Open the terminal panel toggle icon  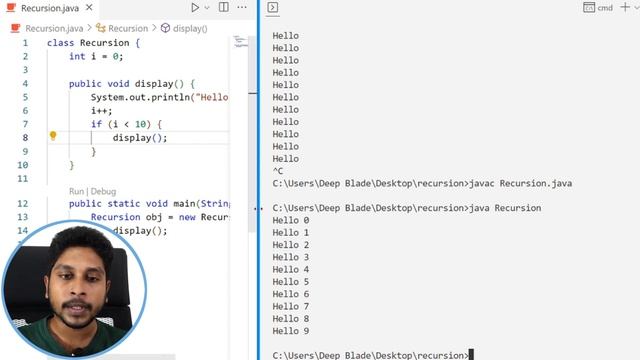(x=273, y=7)
